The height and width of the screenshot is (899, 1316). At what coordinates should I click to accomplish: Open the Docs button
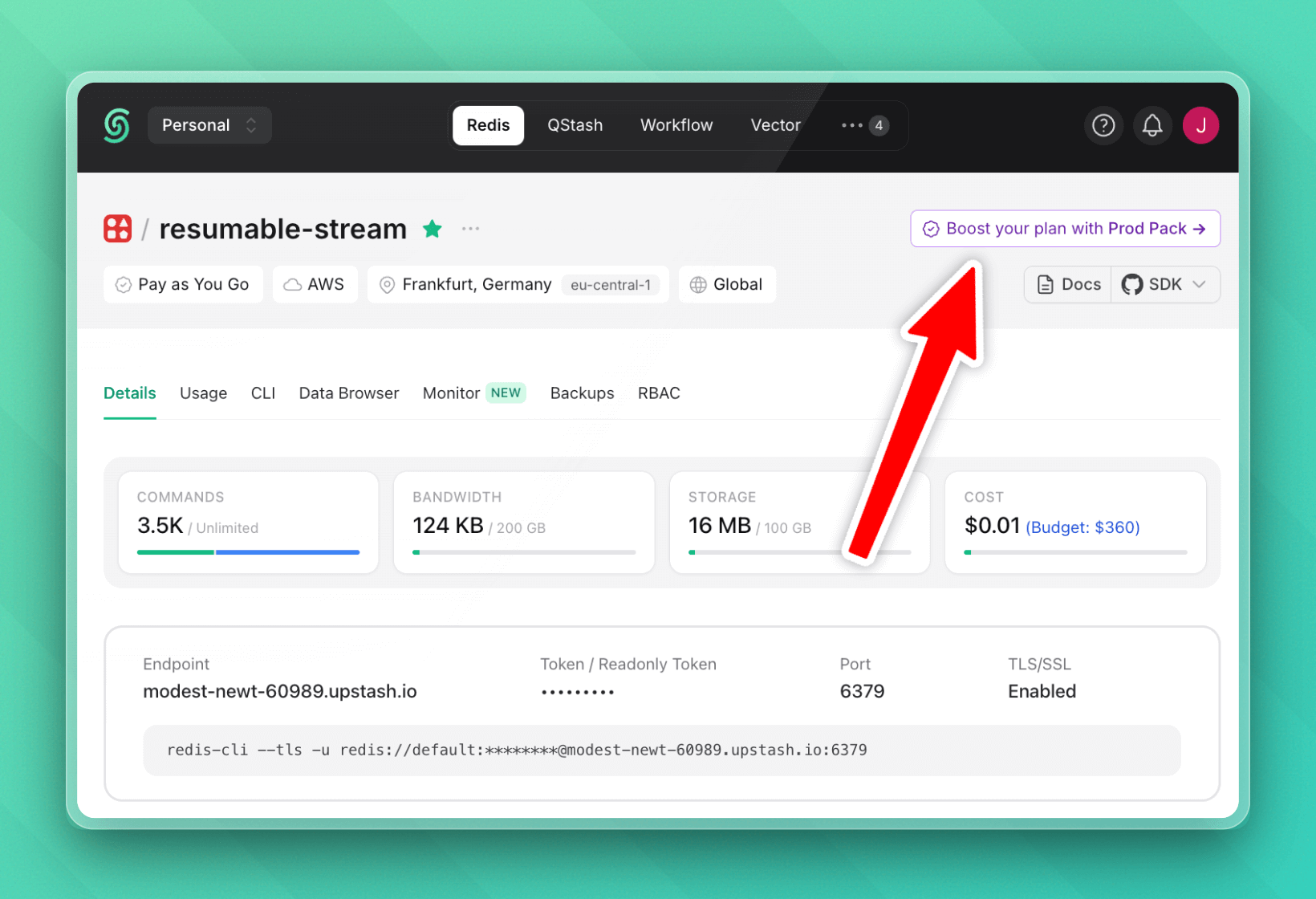(1068, 284)
